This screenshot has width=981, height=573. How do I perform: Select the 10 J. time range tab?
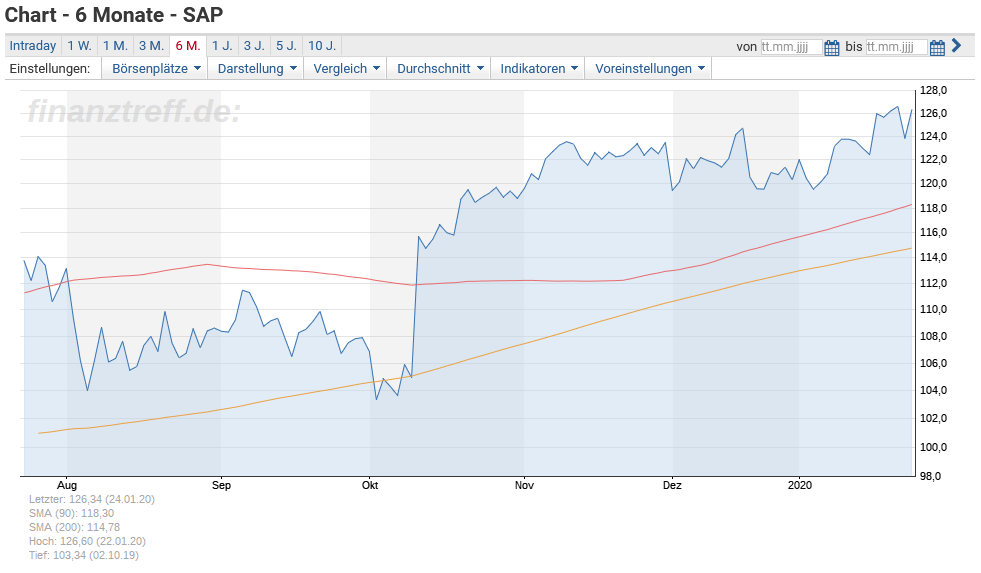click(322, 46)
